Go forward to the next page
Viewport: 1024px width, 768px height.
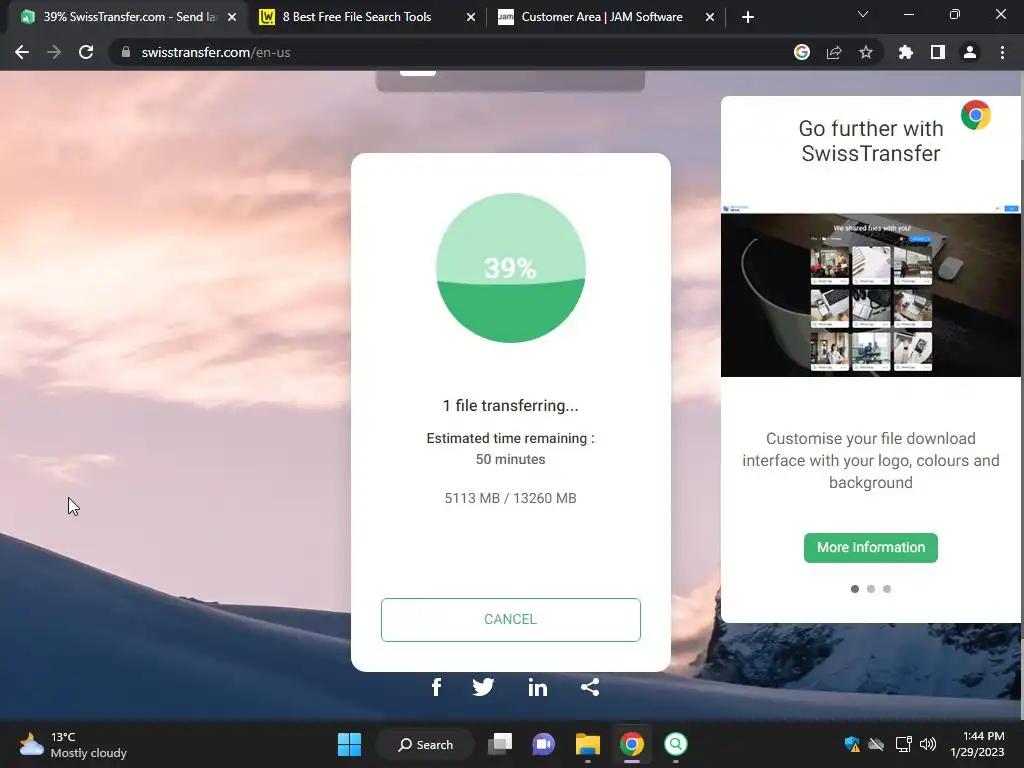pos(54,52)
